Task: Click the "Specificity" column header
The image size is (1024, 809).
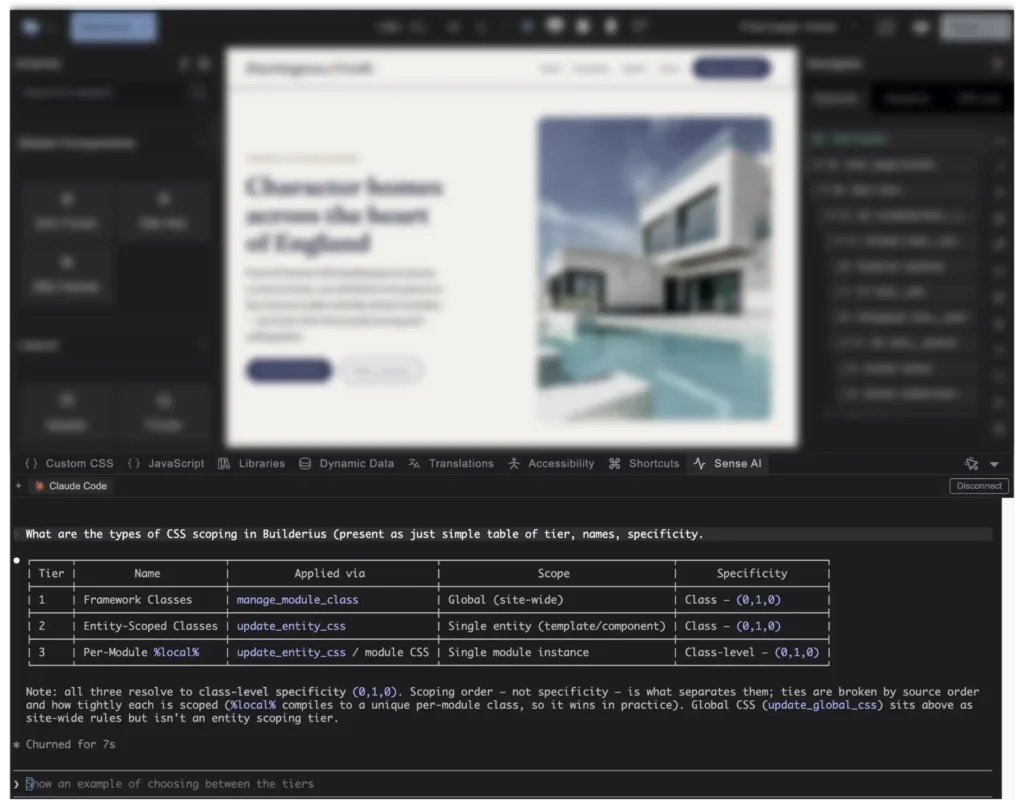Action: [x=752, y=573]
